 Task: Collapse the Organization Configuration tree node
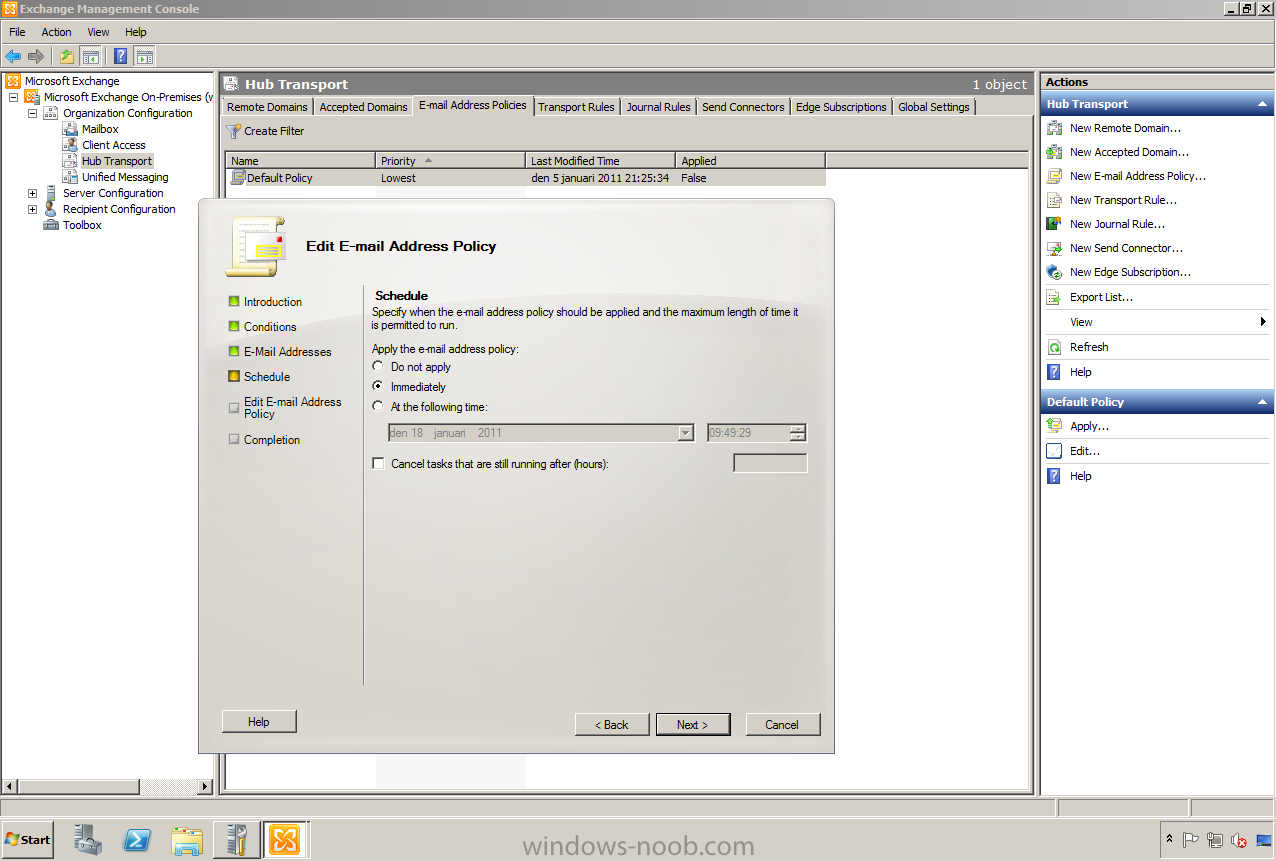(x=32, y=113)
